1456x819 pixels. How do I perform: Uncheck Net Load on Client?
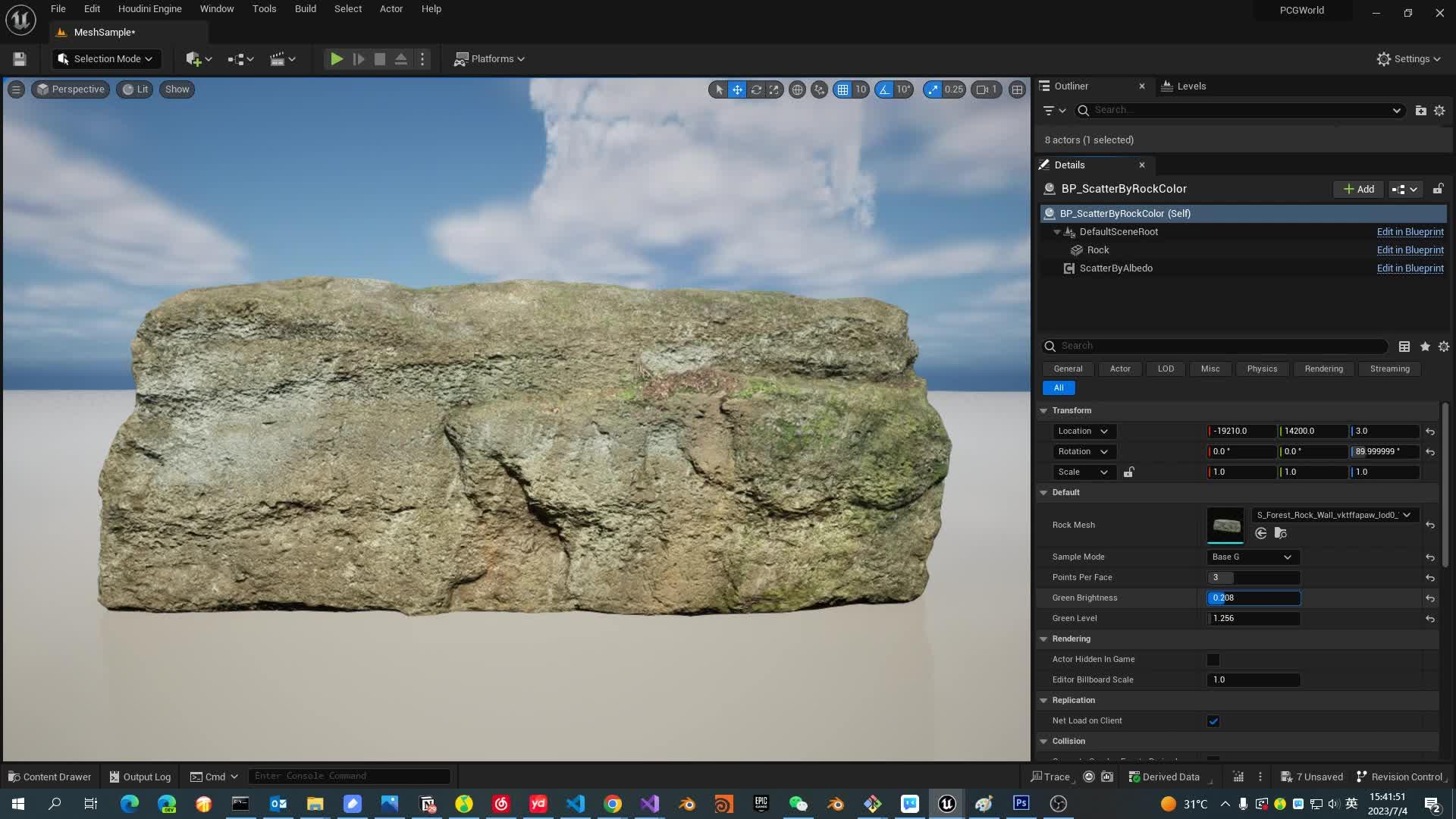[x=1213, y=721]
